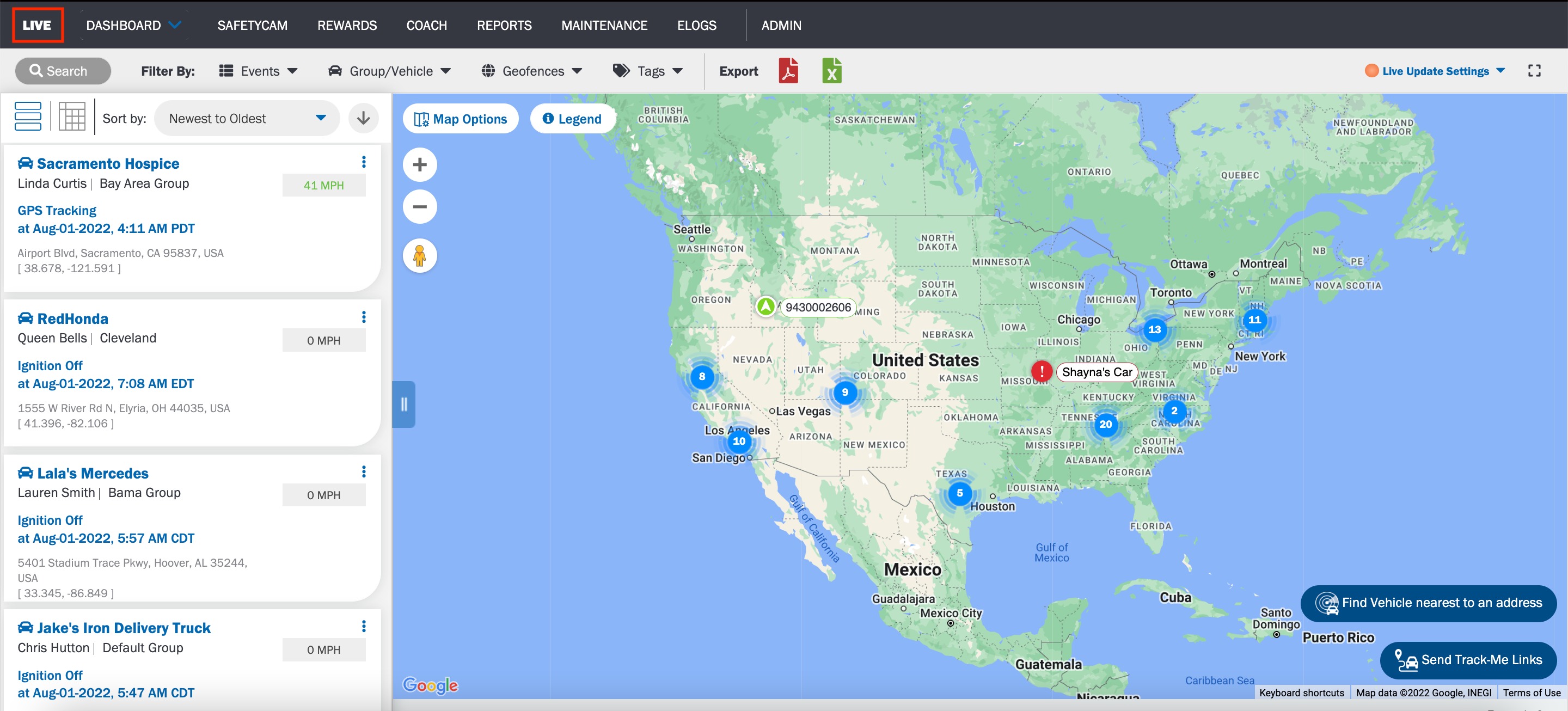Click the Search field
1568x711 pixels.
pos(63,71)
